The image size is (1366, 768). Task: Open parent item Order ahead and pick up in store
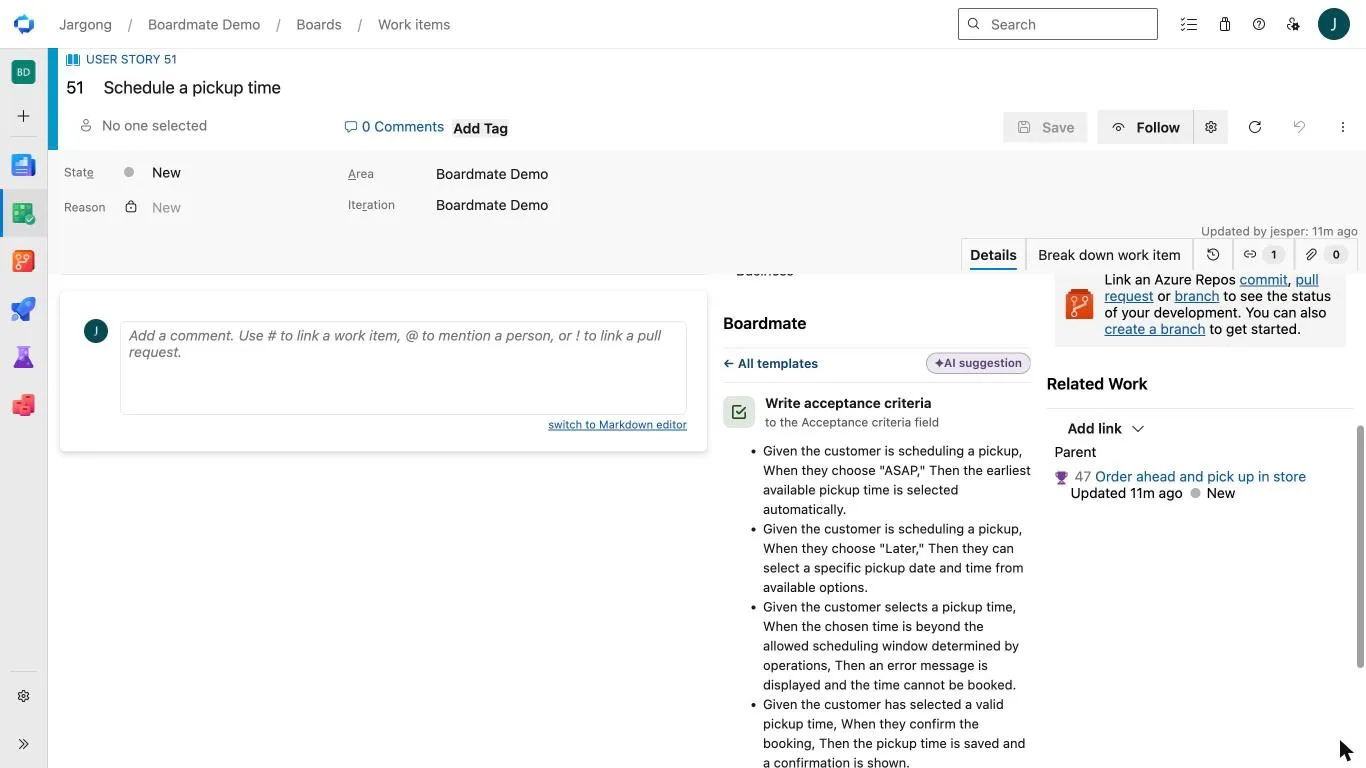coord(1200,477)
